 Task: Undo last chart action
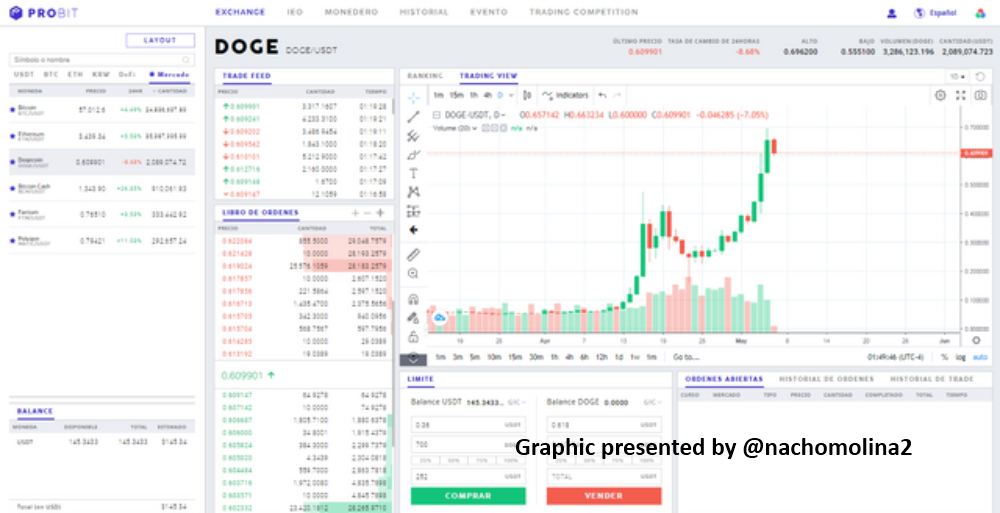pos(602,95)
